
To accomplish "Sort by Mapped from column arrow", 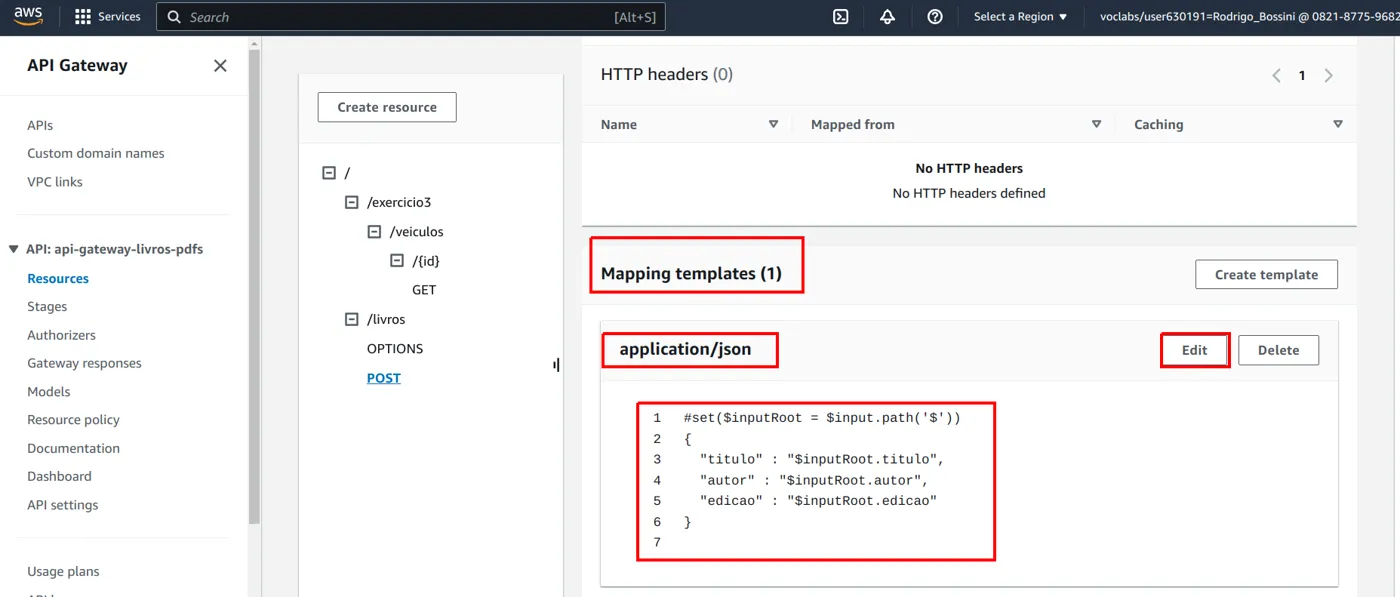I will (x=1097, y=124).
